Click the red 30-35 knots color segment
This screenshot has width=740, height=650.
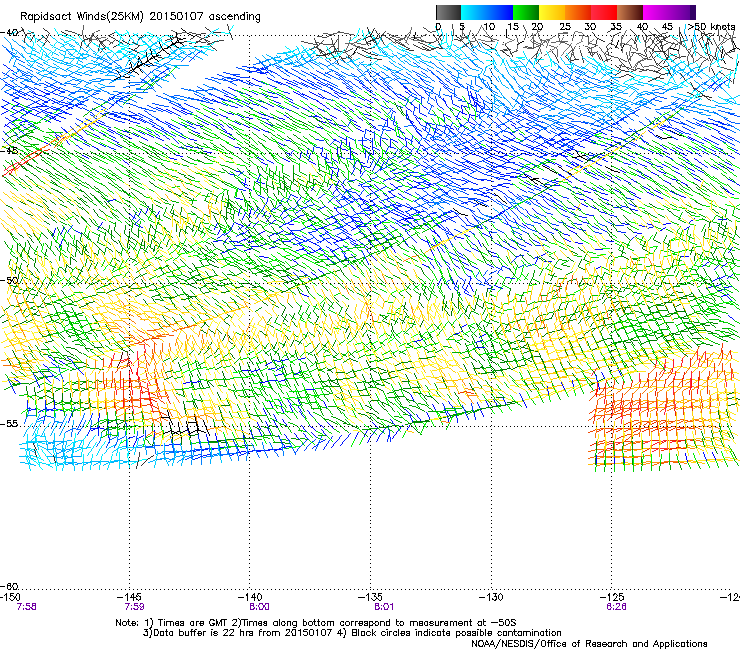[x=604, y=12]
